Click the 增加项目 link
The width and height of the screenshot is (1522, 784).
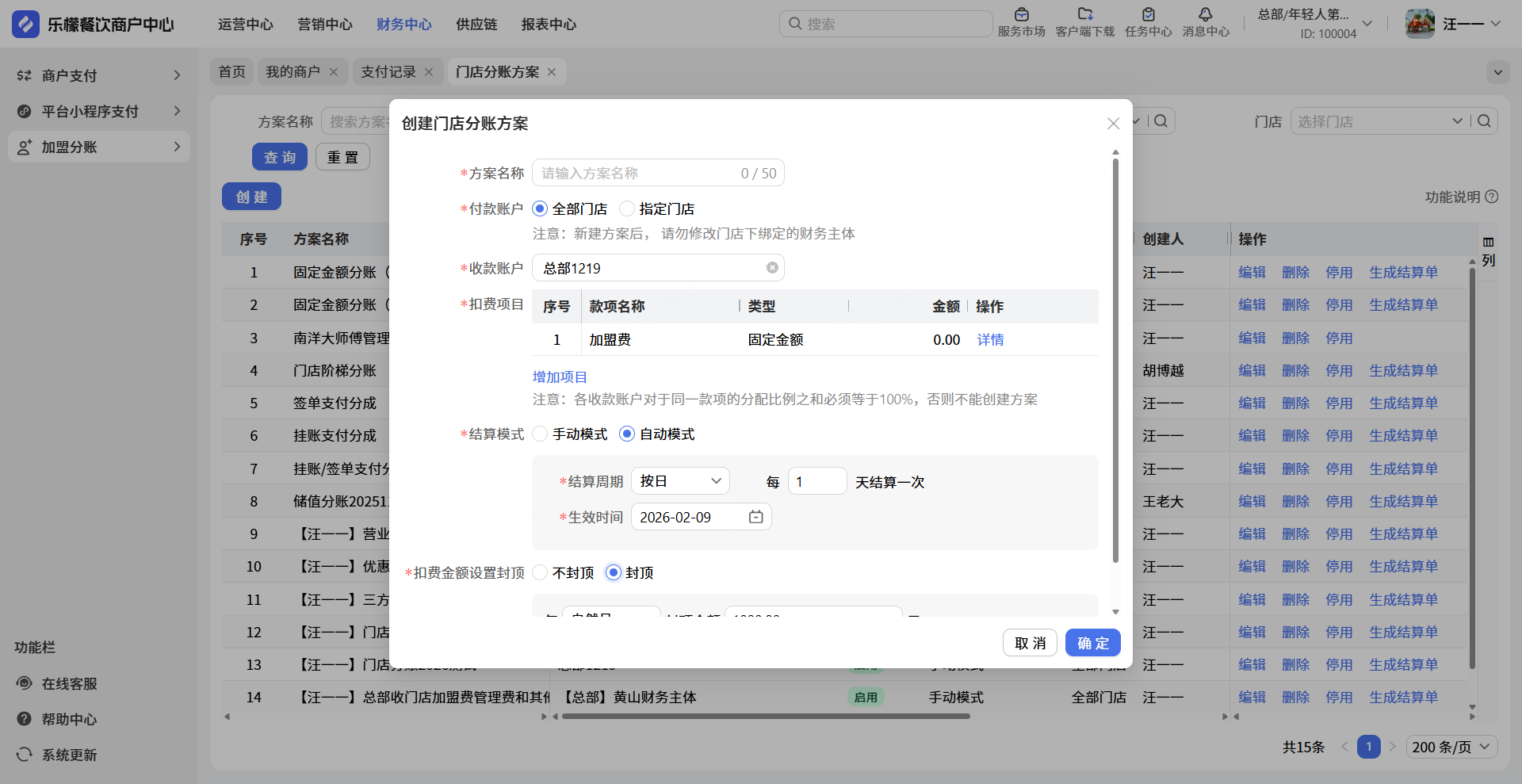click(x=560, y=377)
